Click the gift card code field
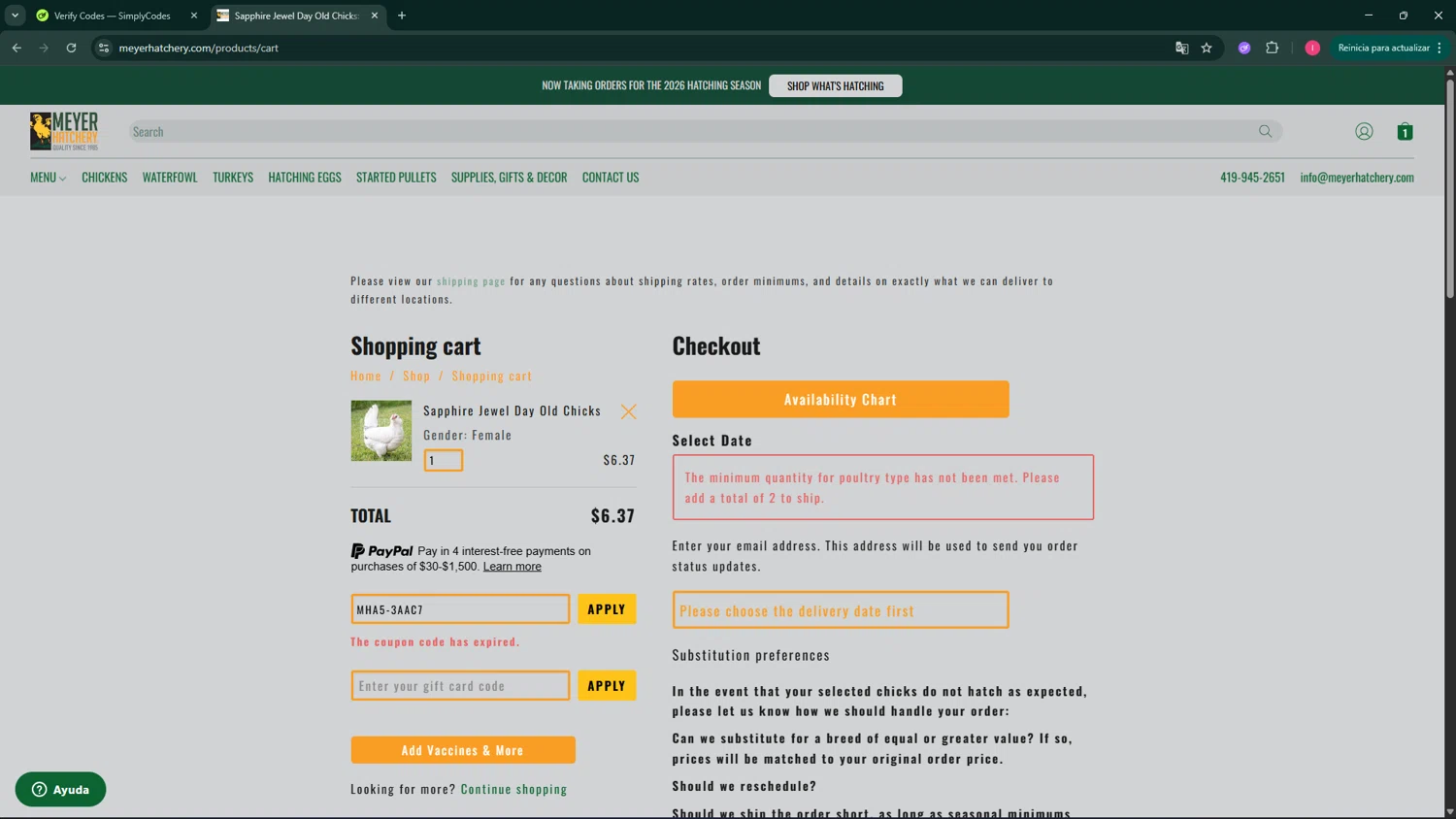The image size is (1456, 819). click(460, 685)
